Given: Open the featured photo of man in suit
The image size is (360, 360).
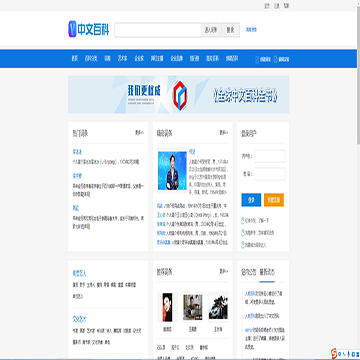Looking at the screenshot, I should [x=172, y=170].
